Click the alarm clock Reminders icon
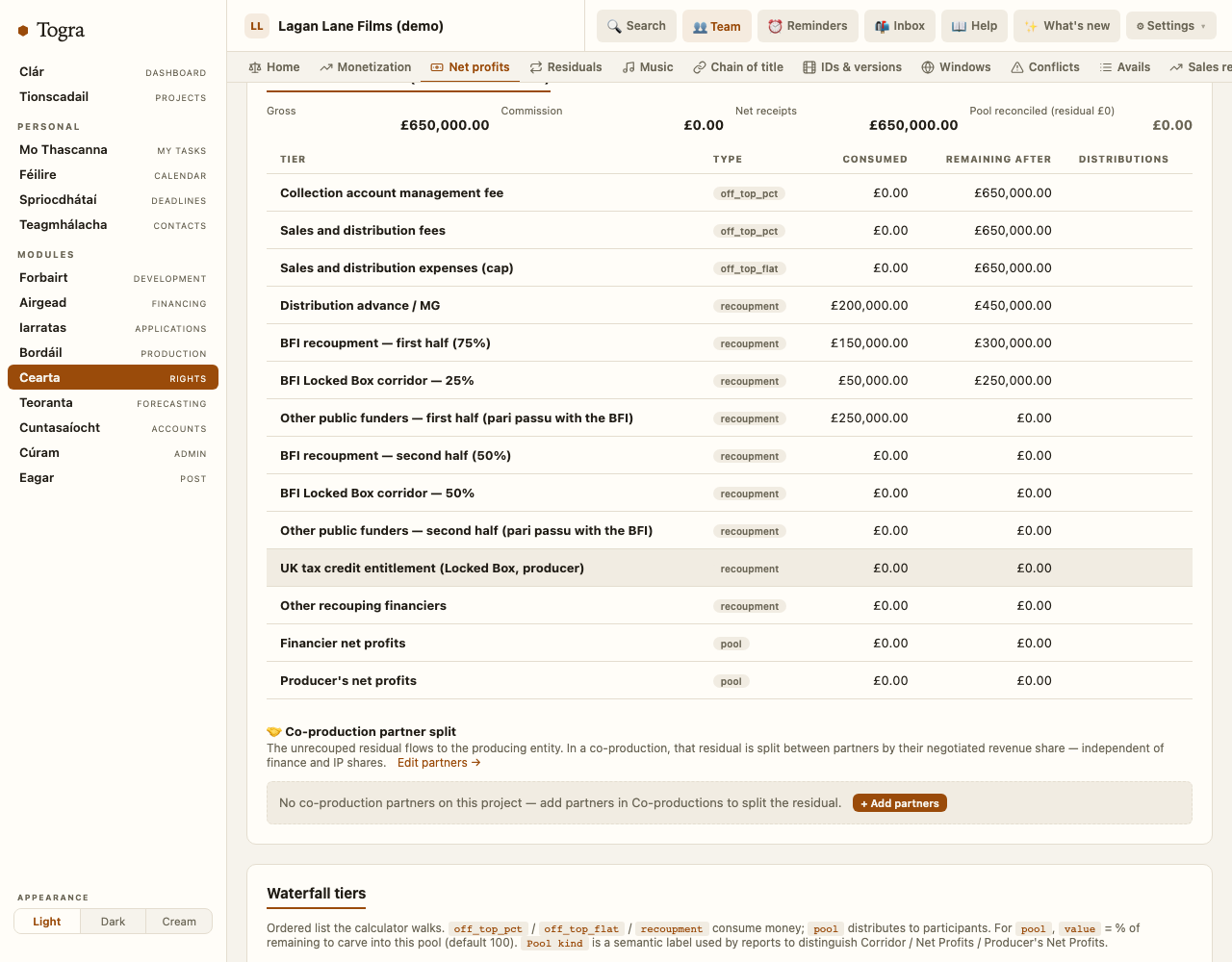Screen dimensions: 1232x962 click(775, 26)
